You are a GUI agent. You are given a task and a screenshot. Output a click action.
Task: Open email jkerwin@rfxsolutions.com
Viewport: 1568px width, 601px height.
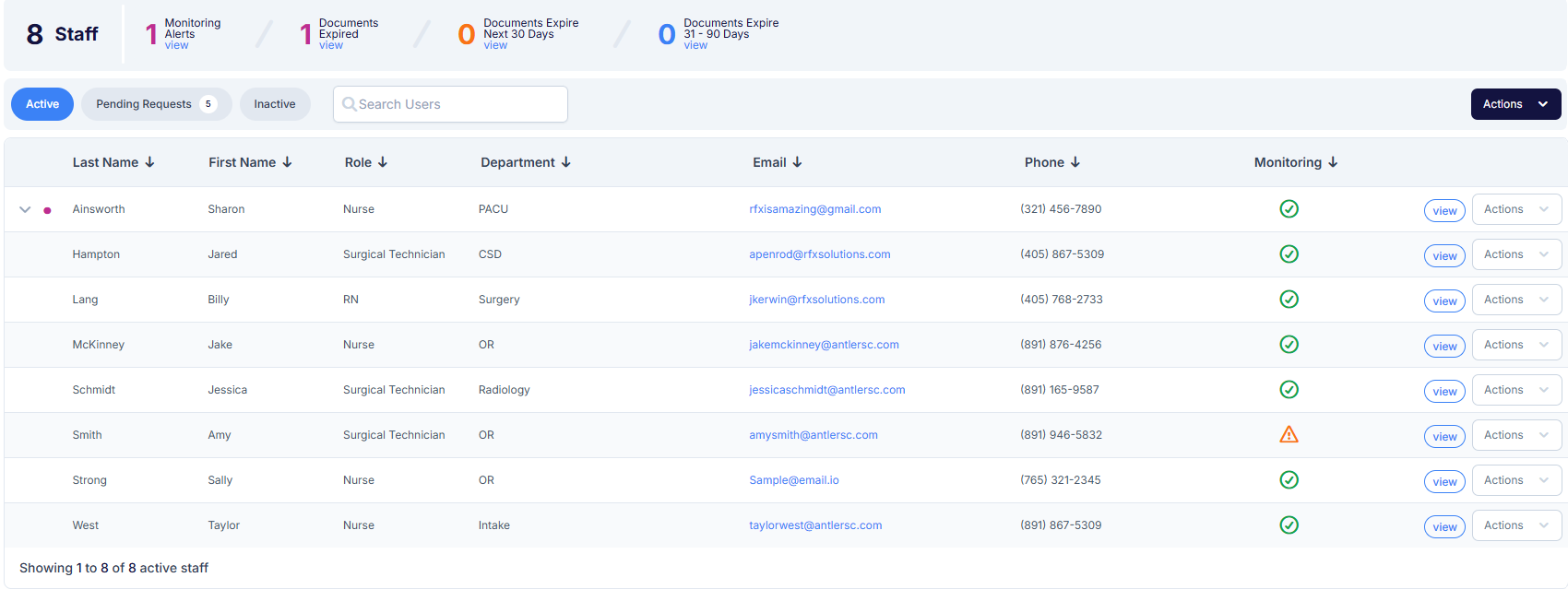click(x=816, y=300)
